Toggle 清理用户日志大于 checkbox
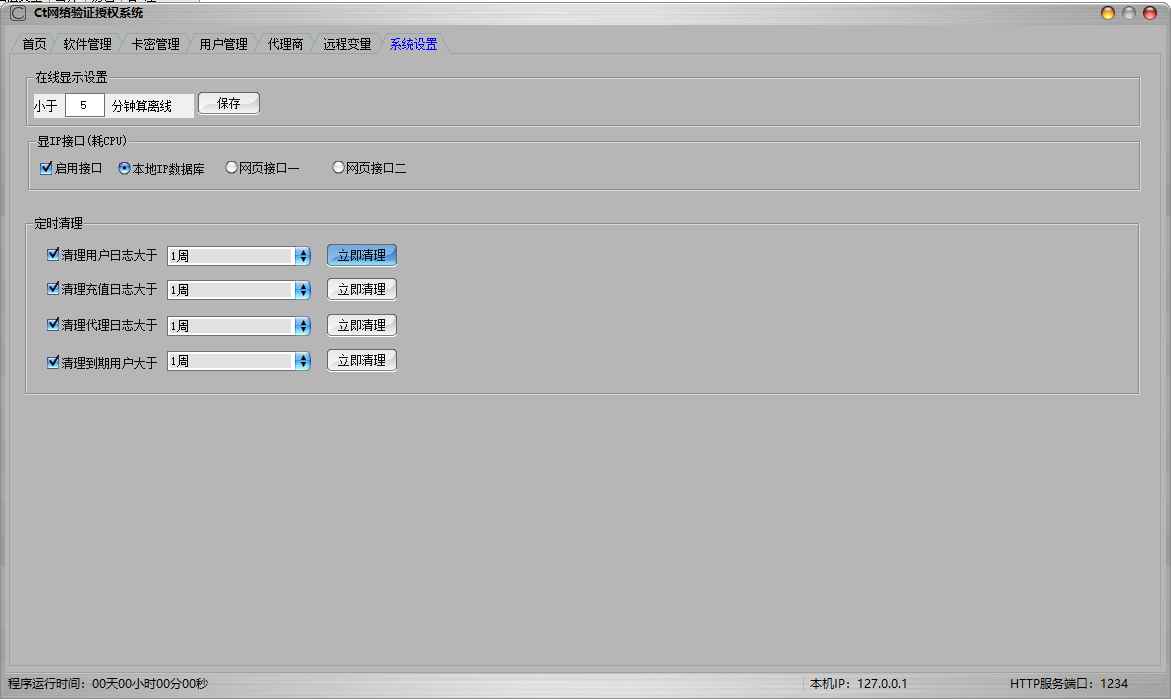The width and height of the screenshot is (1171, 699). [54, 255]
